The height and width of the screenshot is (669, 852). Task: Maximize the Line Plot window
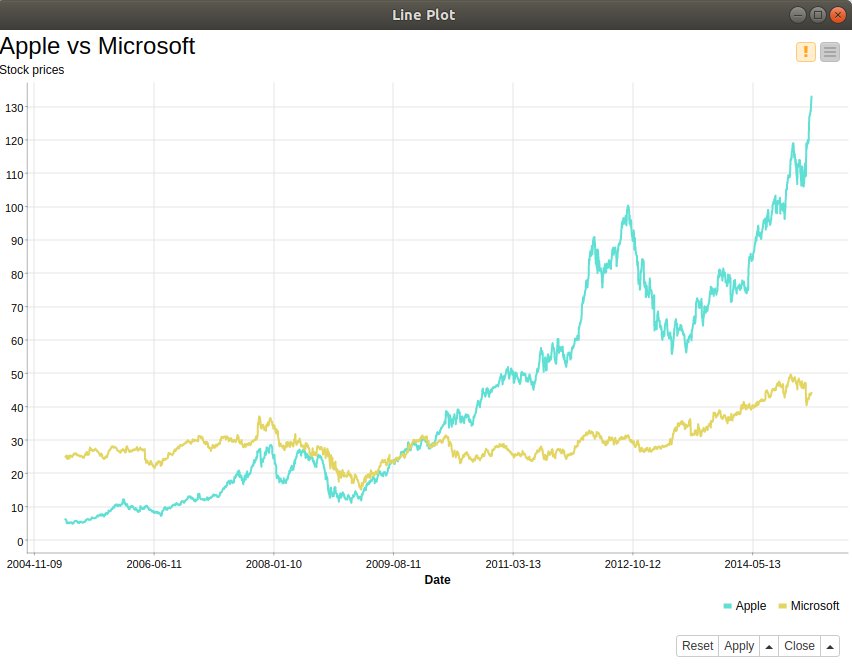tap(817, 15)
